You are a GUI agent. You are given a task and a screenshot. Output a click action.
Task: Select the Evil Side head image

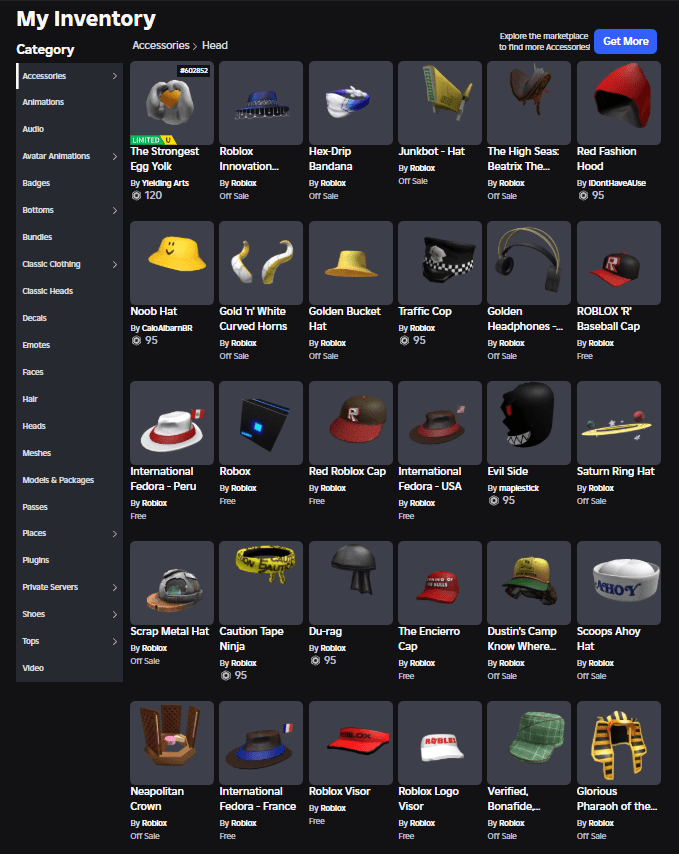click(x=529, y=423)
